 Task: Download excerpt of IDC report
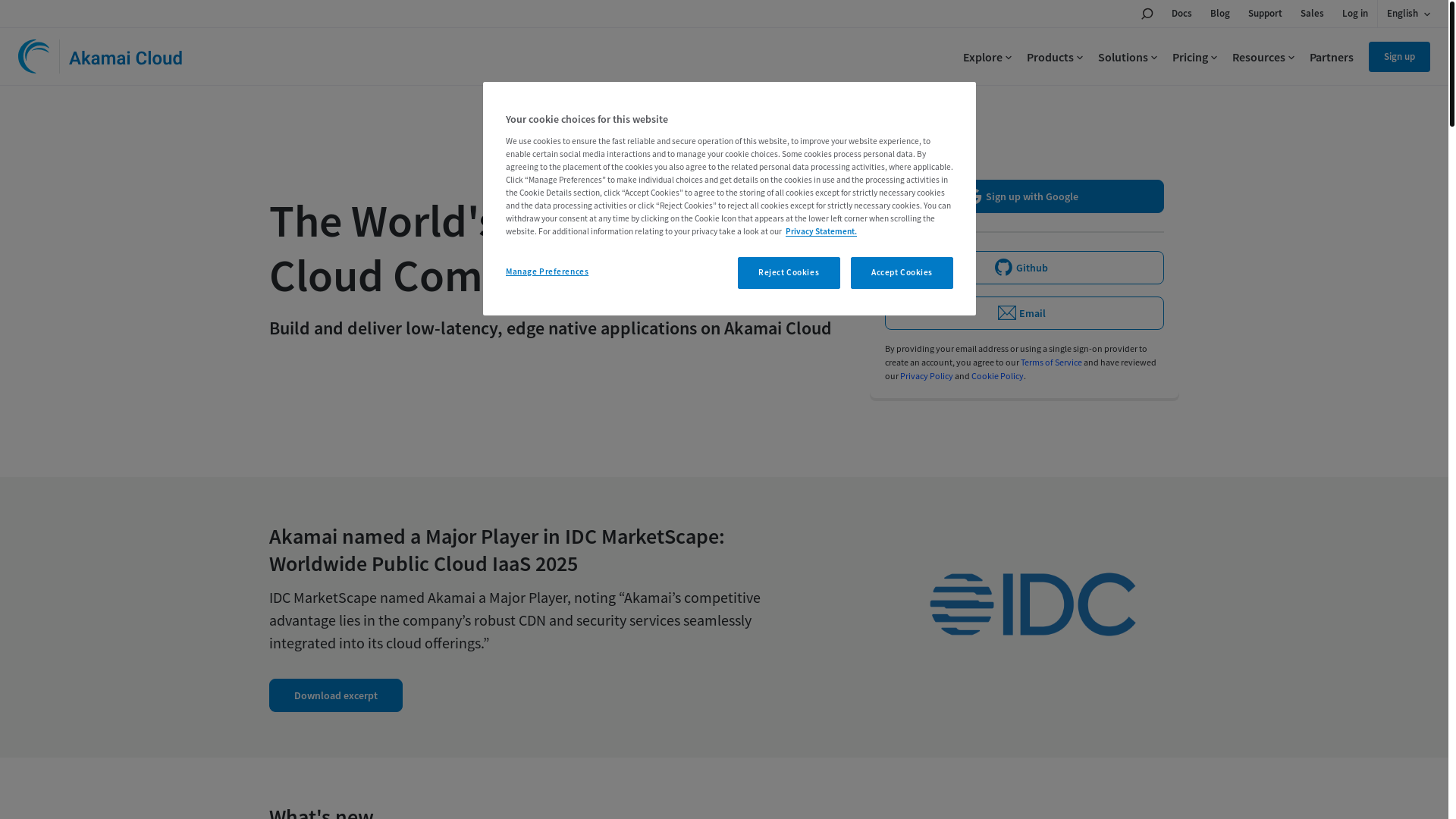[x=336, y=695]
